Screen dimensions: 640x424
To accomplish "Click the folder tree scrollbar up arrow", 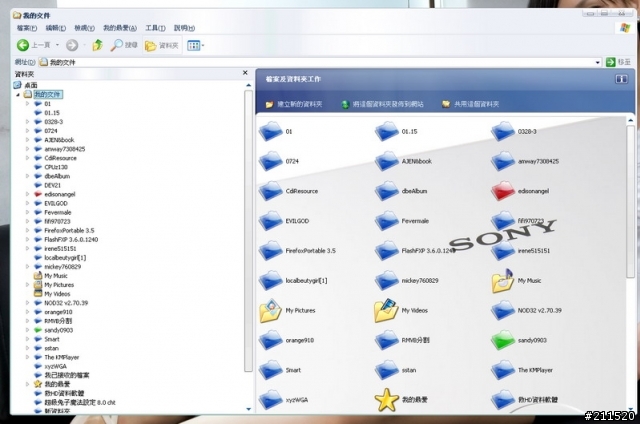I will [249, 85].
